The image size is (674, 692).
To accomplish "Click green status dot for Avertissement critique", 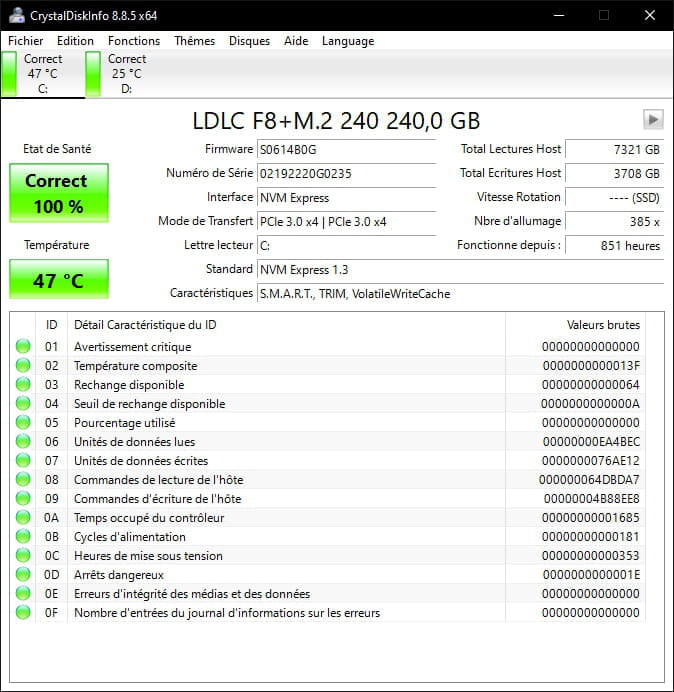I will pyautogui.click(x=23, y=346).
